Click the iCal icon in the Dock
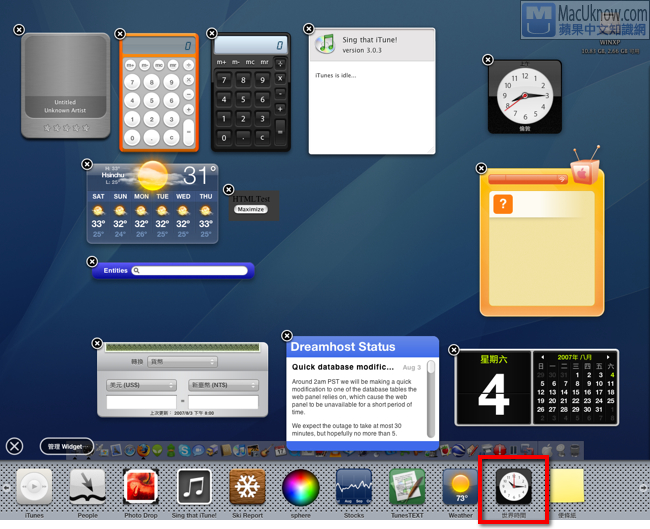 pos(280,450)
